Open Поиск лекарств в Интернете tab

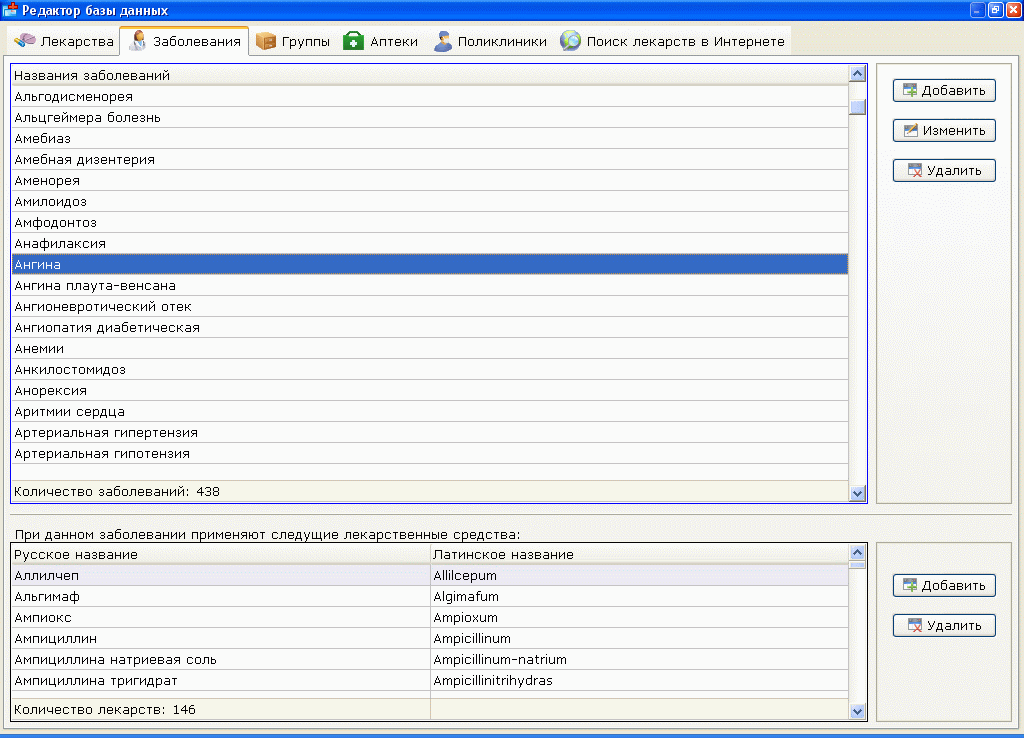click(x=673, y=41)
